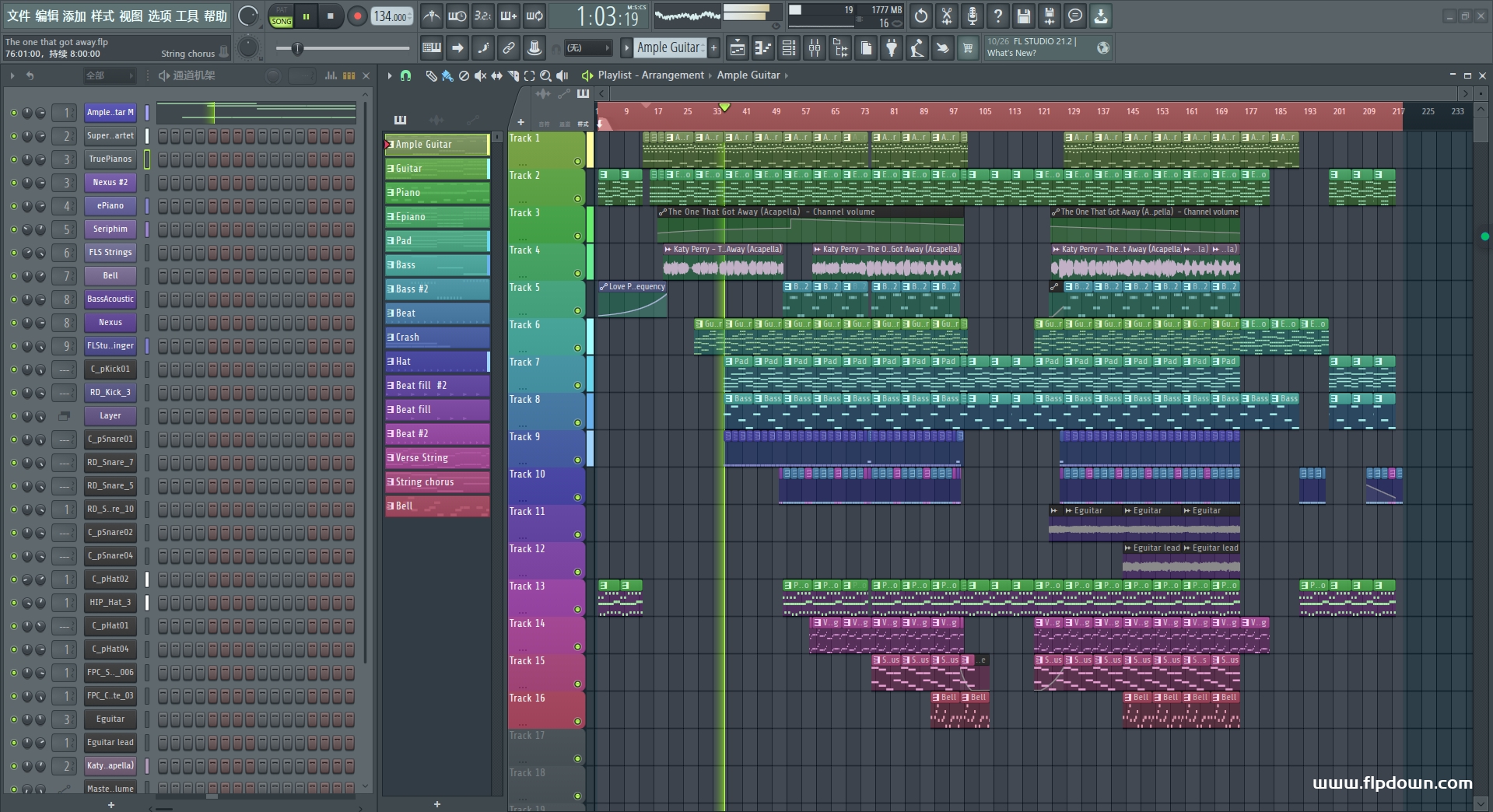
Task: Enable wait for input before playing
Action: (457, 16)
